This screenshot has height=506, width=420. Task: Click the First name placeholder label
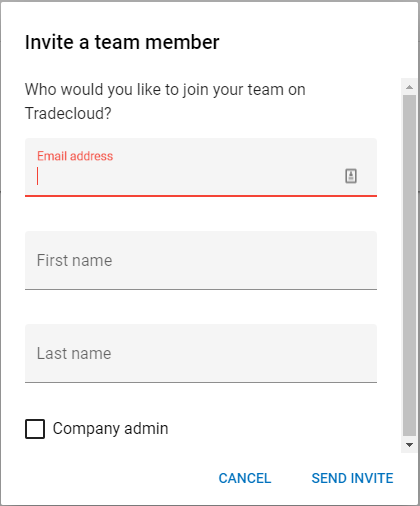[74, 260]
